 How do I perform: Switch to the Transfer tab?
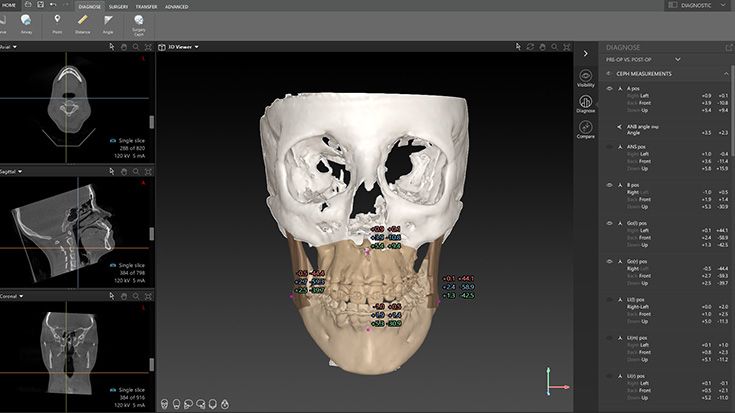click(147, 6)
